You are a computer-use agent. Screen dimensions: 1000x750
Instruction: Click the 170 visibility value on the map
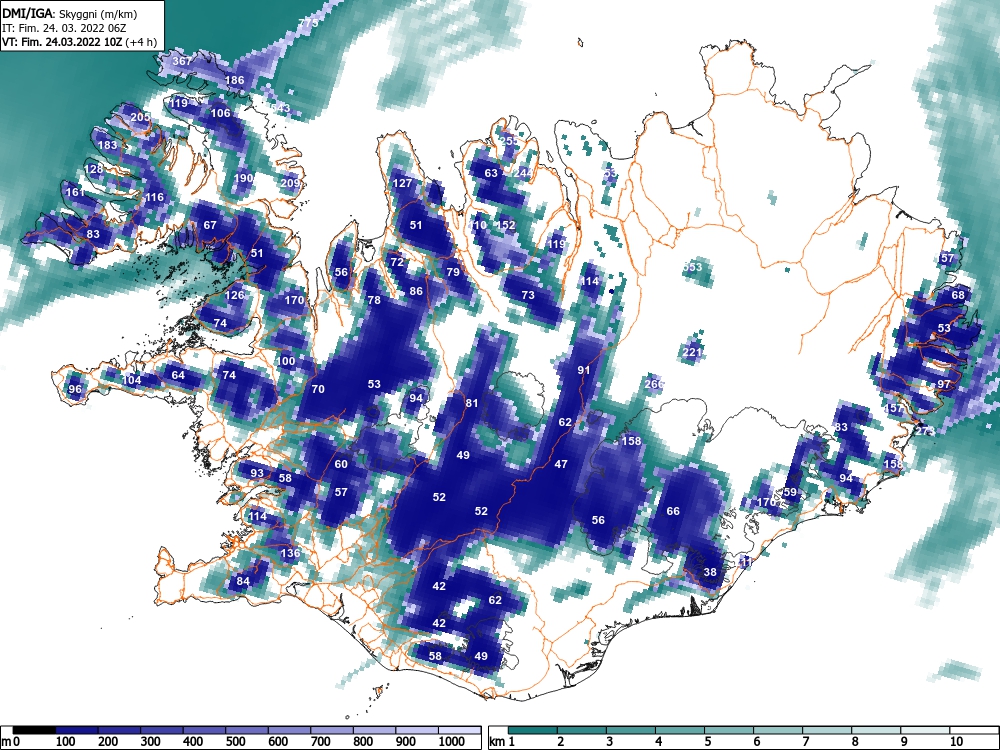click(x=294, y=300)
